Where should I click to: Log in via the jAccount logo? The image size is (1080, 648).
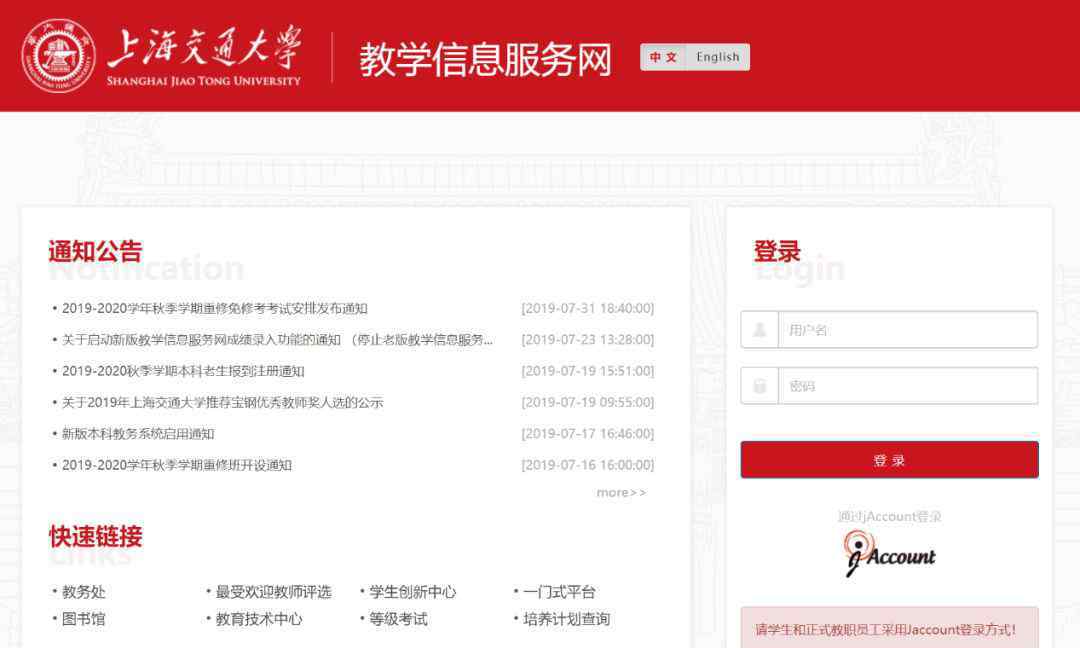tap(890, 554)
